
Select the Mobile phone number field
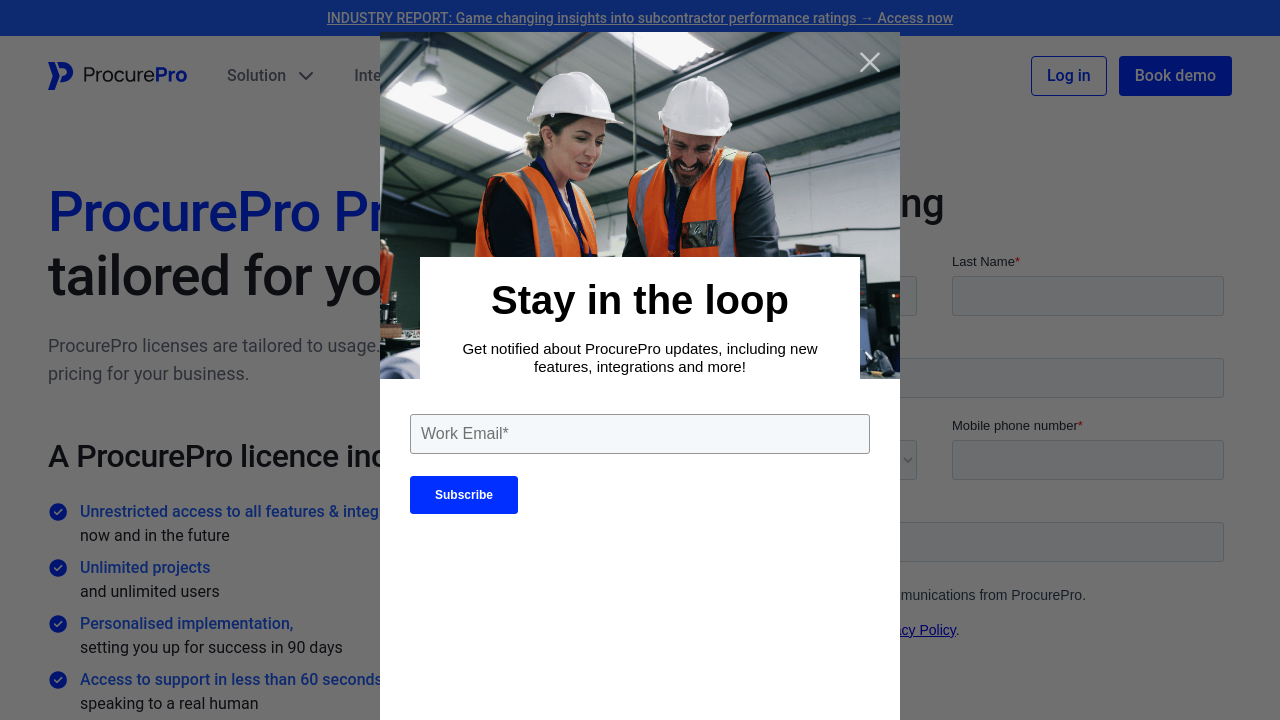click(x=1087, y=460)
